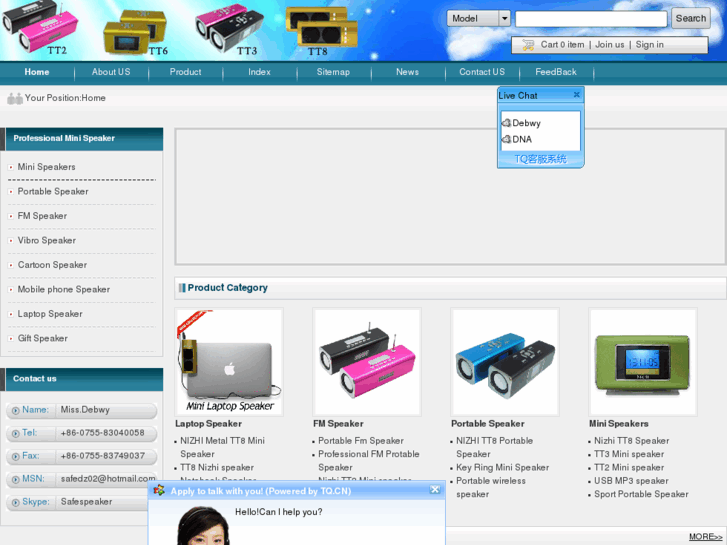Click the DNA chat agent icon
Image resolution: width=727 pixels, height=545 pixels.
(x=506, y=139)
